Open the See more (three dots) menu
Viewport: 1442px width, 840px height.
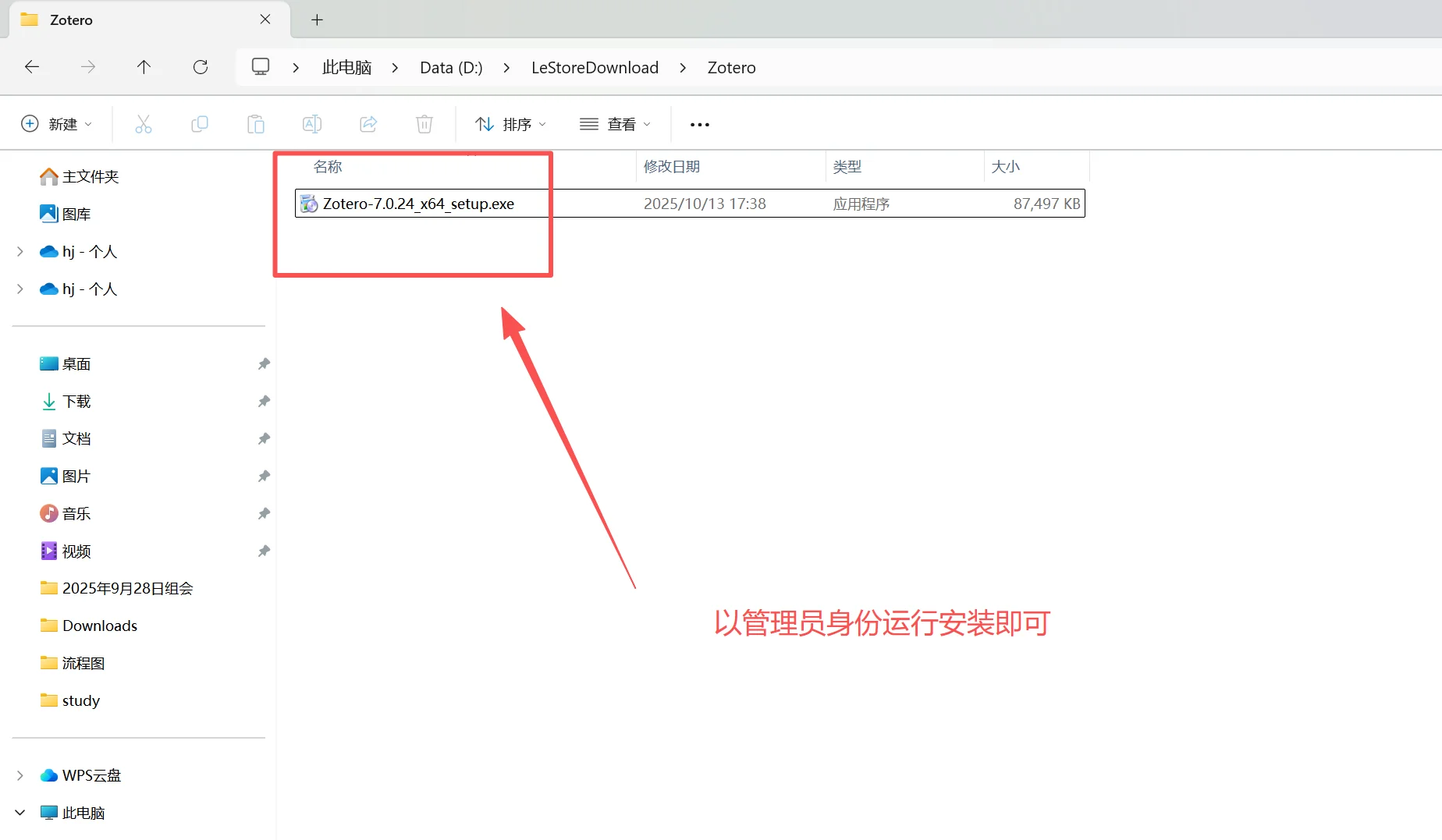(x=700, y=125)
